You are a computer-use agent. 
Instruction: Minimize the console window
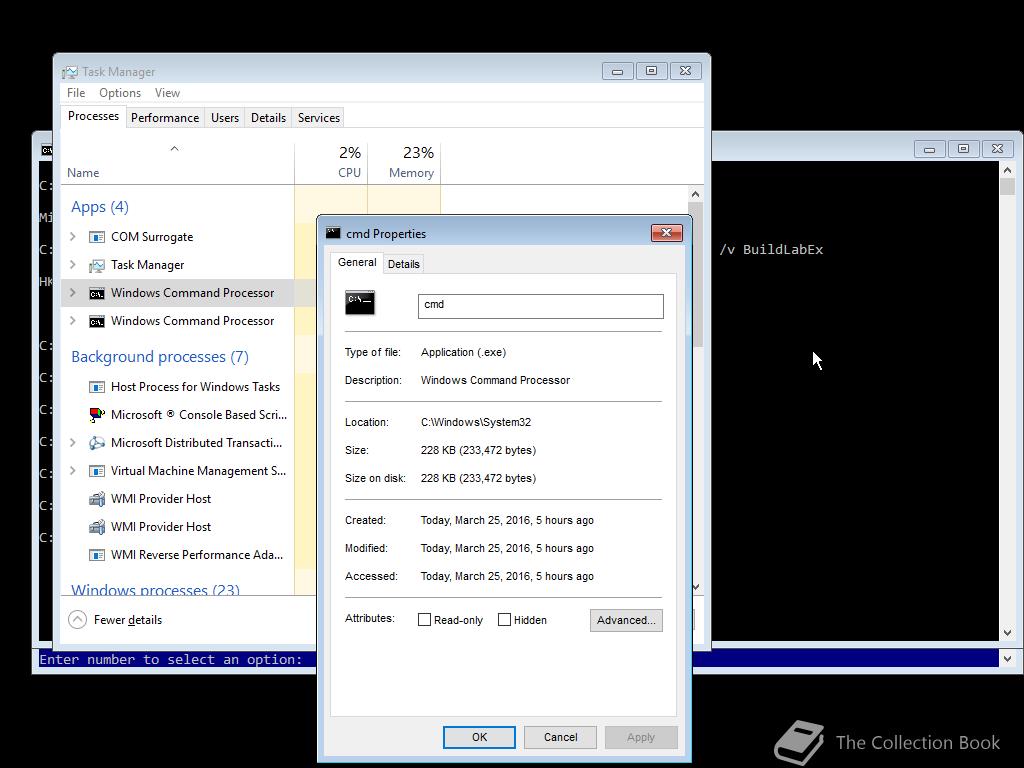929,149
